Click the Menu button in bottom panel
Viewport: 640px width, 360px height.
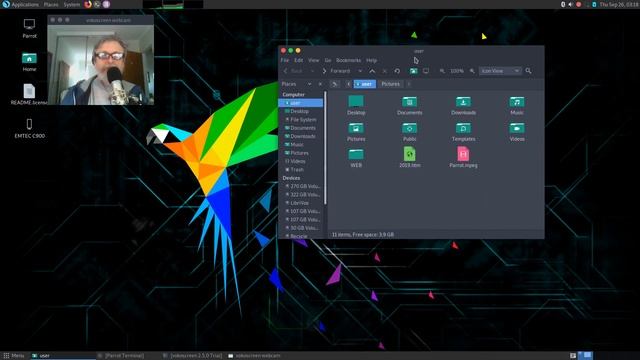click(x=14, y=356)
